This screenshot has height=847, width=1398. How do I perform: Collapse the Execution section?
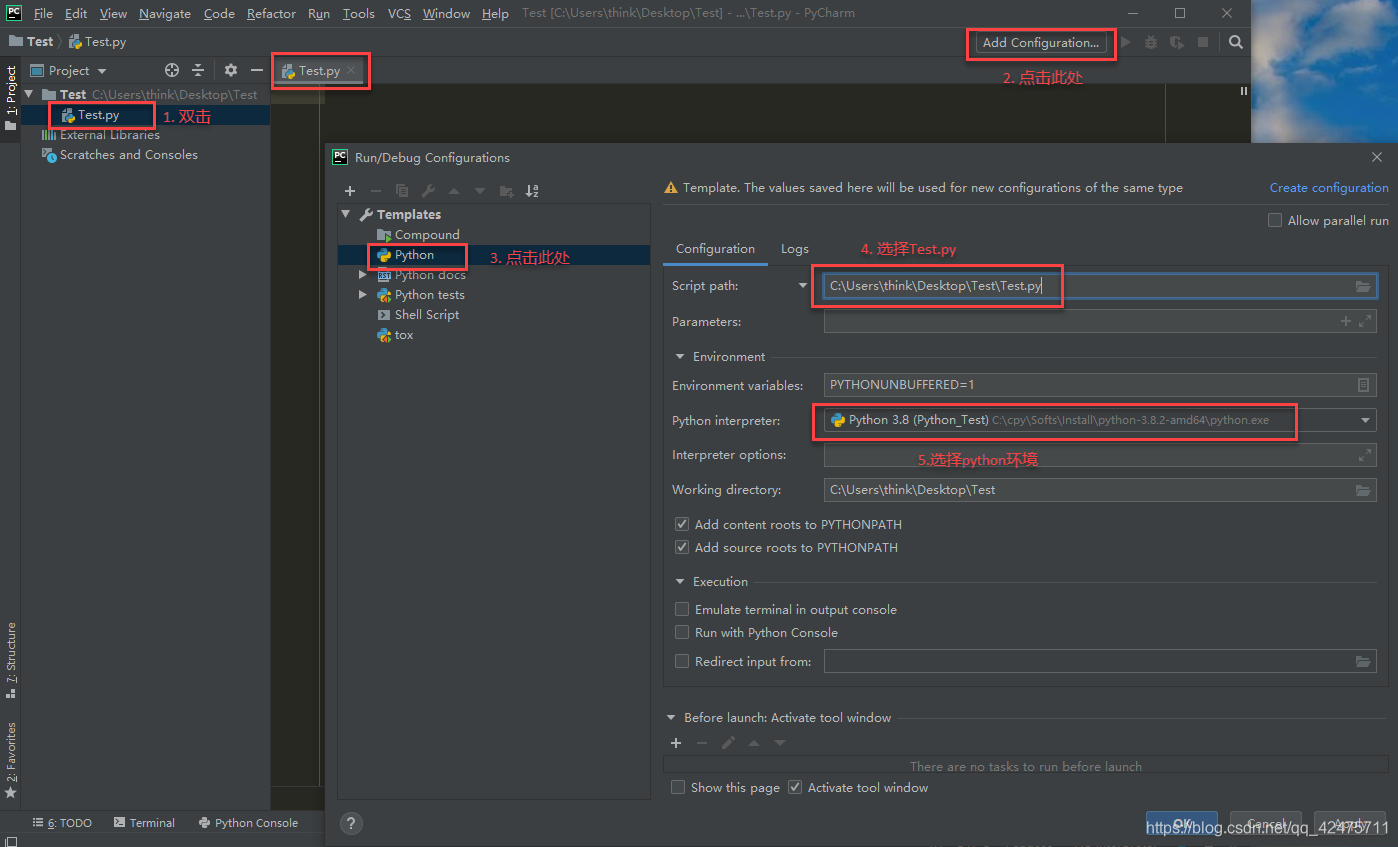pos(680,581)
